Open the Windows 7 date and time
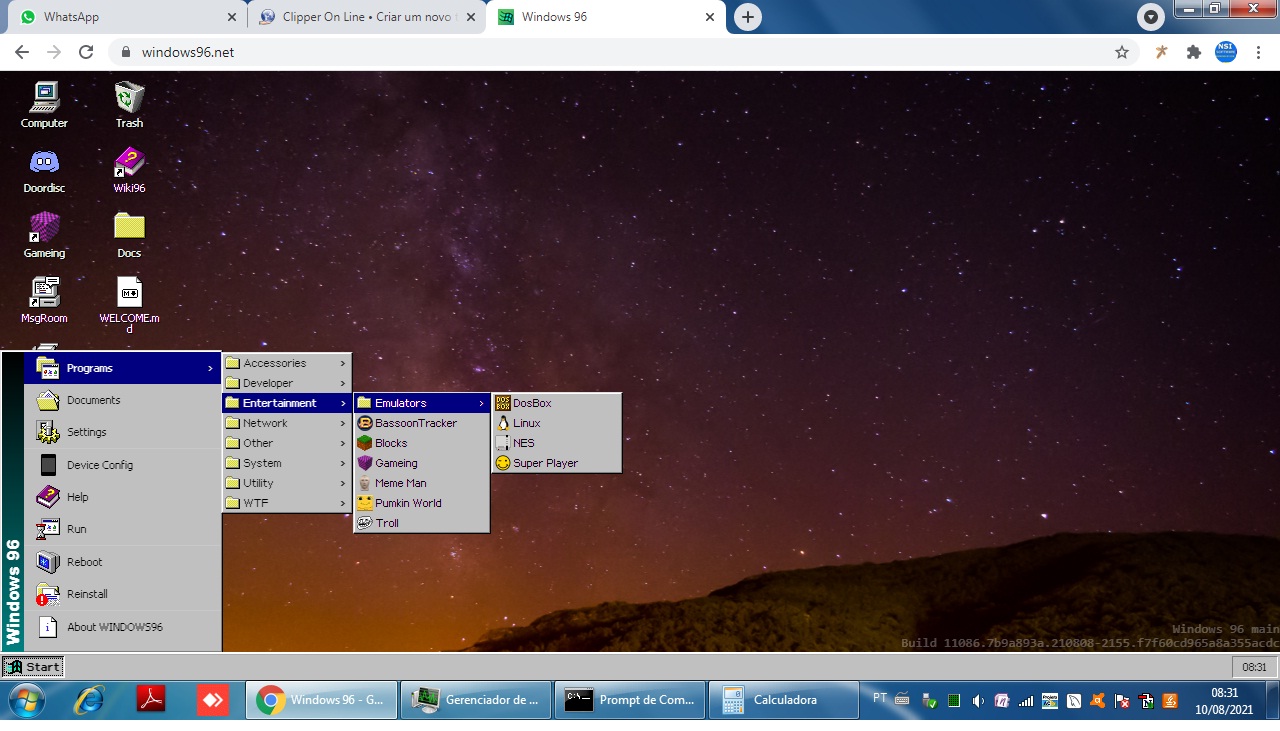Image resolution: width=1280 pixels, height=731 pixels. (x=1224, y=700)
